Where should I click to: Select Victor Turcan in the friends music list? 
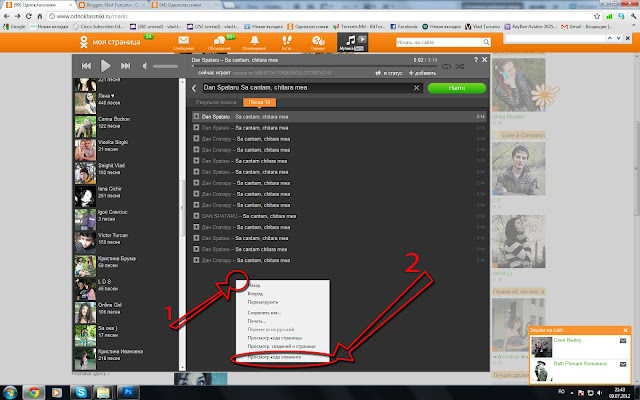tap(127, 243)
